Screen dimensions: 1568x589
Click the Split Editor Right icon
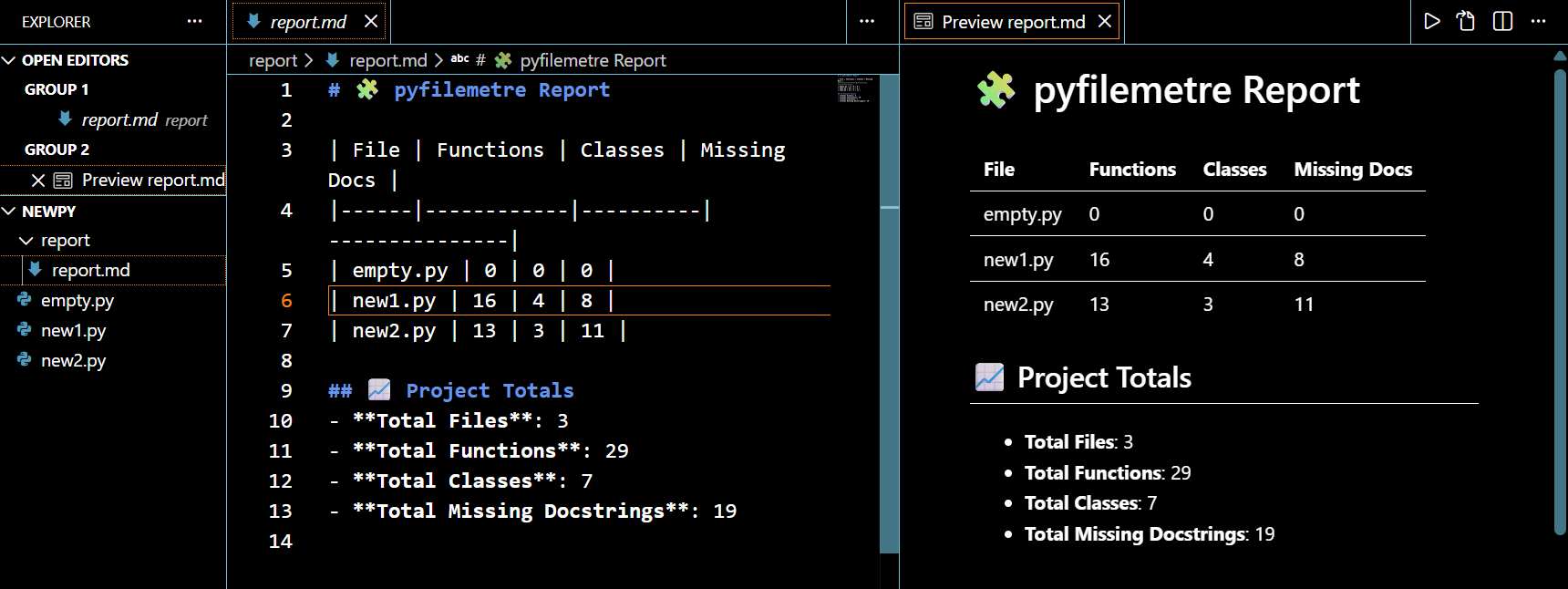pyautogui.click(x=1502, y=21)
